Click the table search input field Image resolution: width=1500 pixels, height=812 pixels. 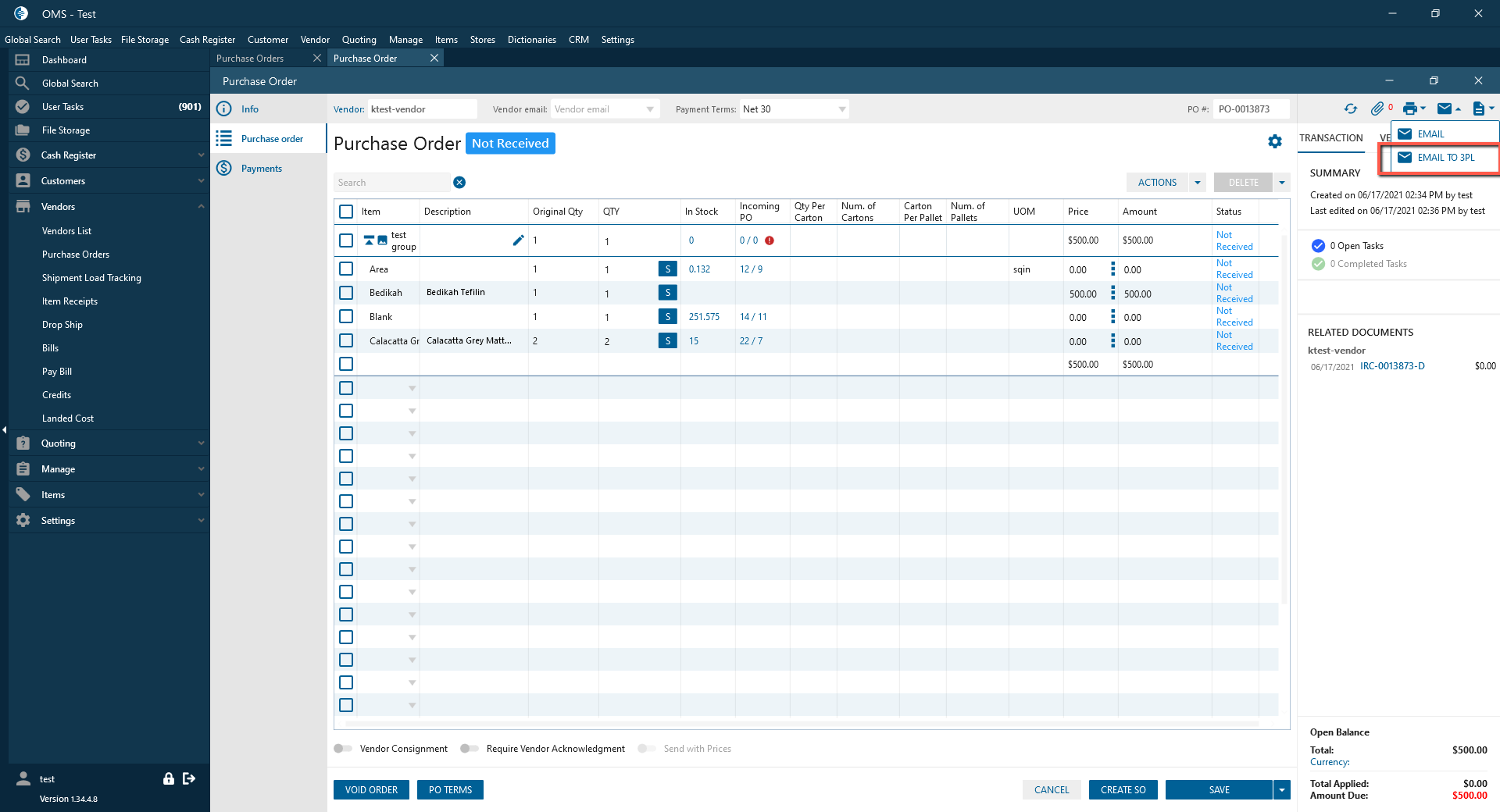click(391, 183)
